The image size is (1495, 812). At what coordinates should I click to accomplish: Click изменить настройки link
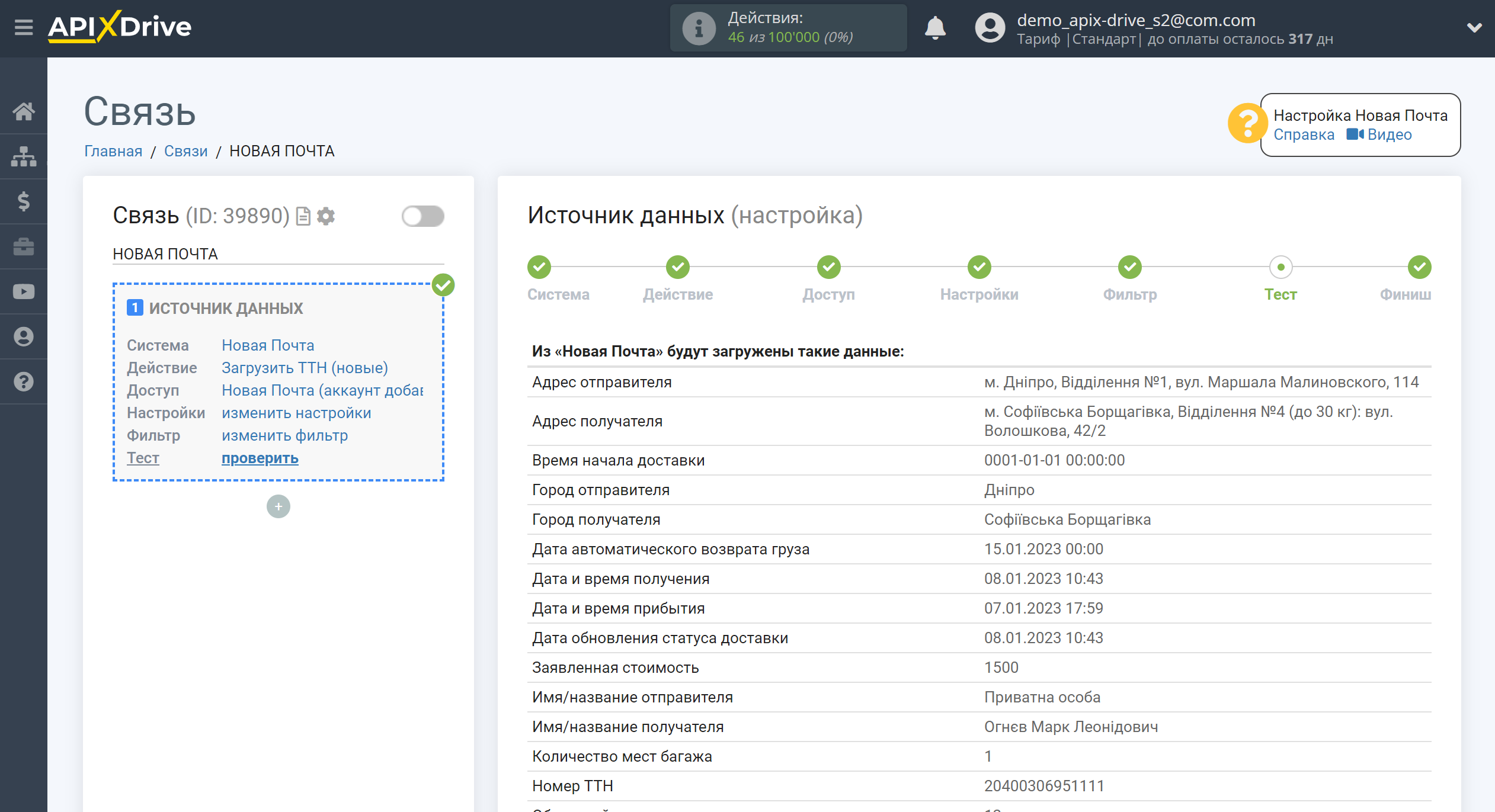coord(296,413)
